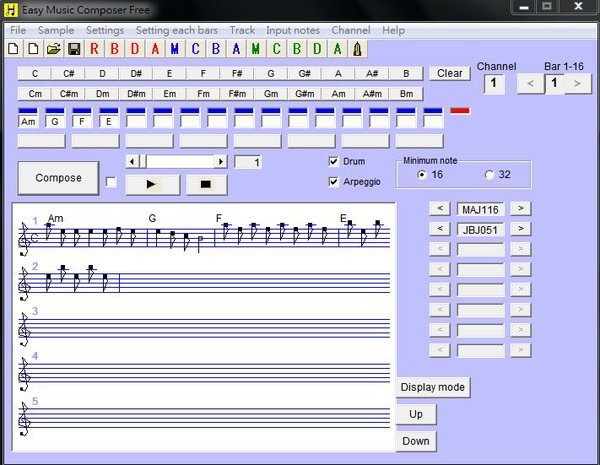Click the green A toolbar icon
Viewport: 600px width, 465px height.
(337, 49)
